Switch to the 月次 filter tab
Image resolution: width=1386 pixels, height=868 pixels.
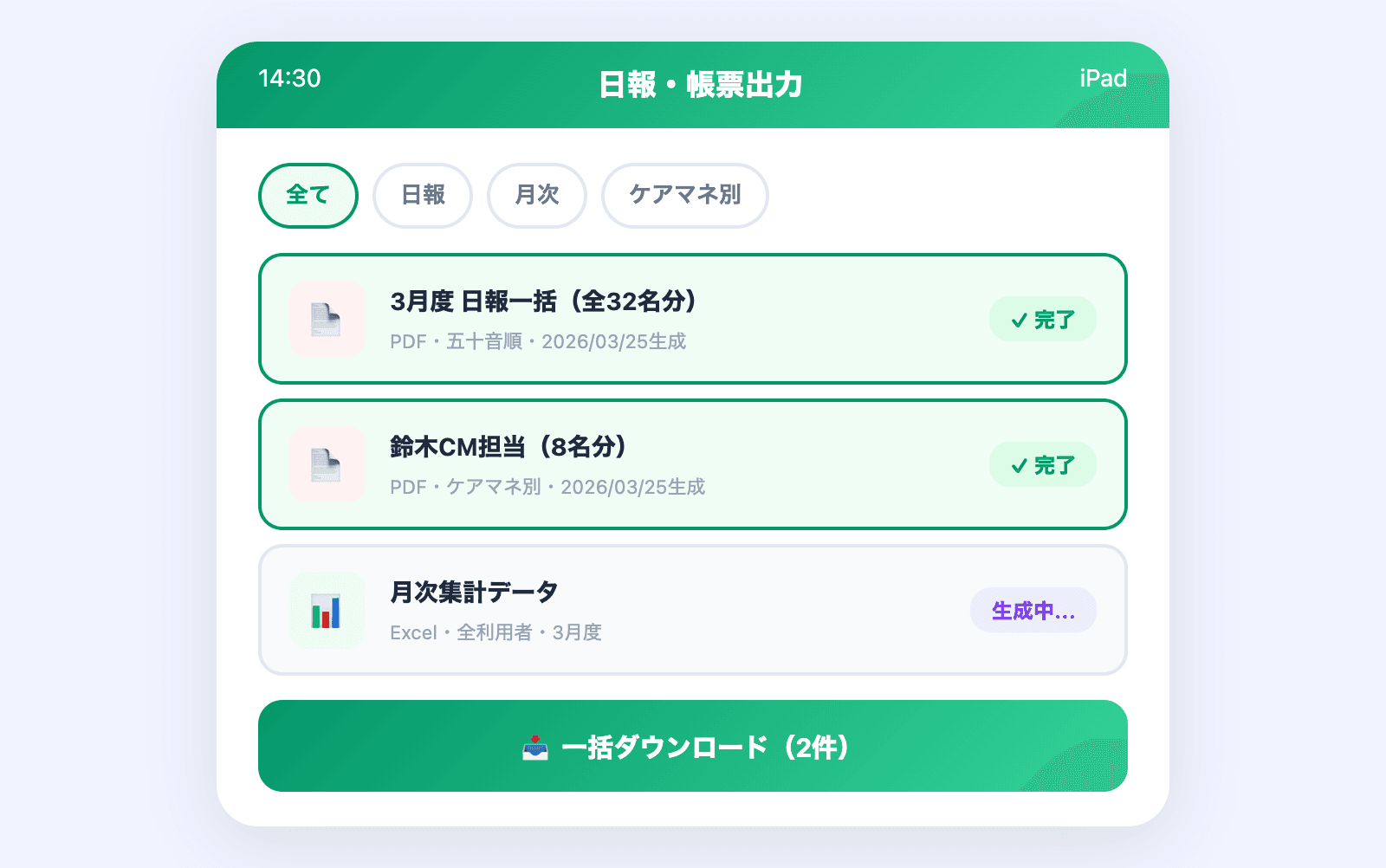click(x=537, y=196)
